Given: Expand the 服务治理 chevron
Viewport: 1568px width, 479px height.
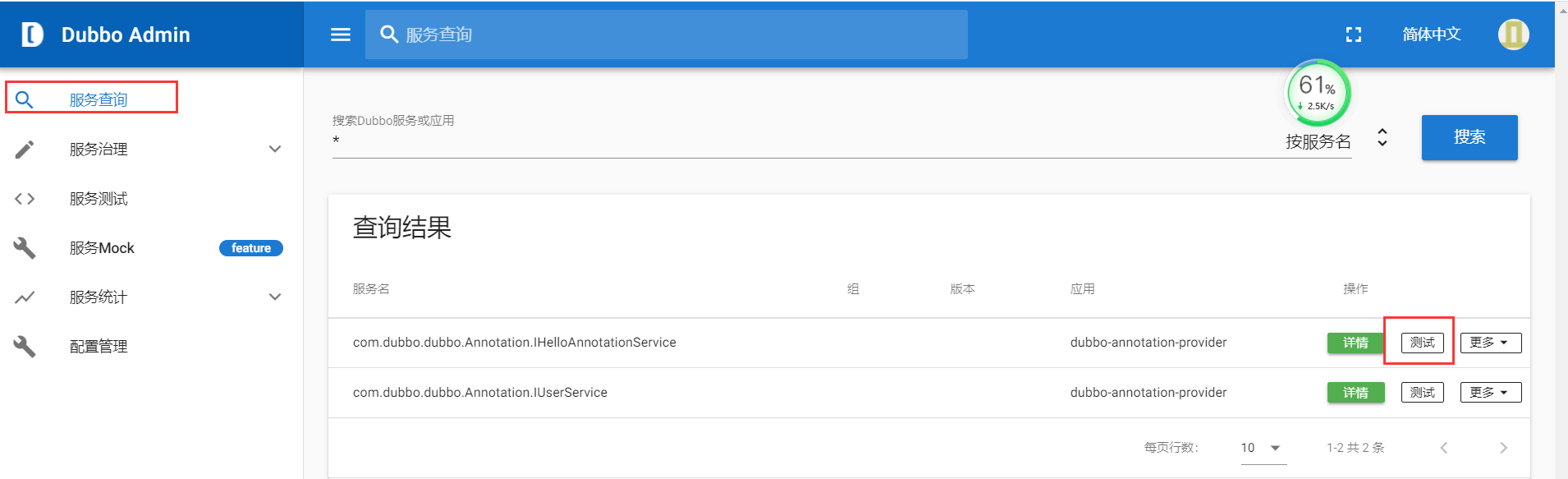Looking at the screenshot, I should point(275,150).
